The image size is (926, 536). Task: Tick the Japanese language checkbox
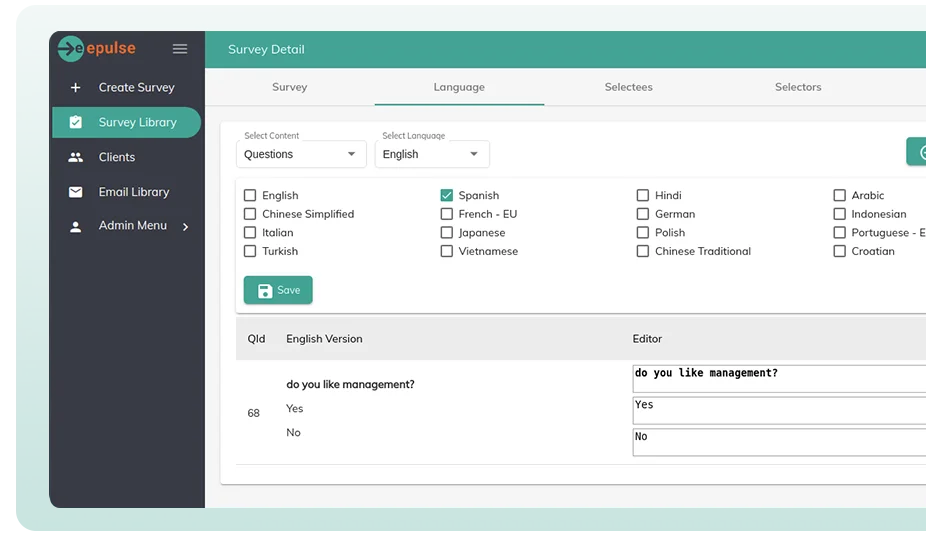447,233
